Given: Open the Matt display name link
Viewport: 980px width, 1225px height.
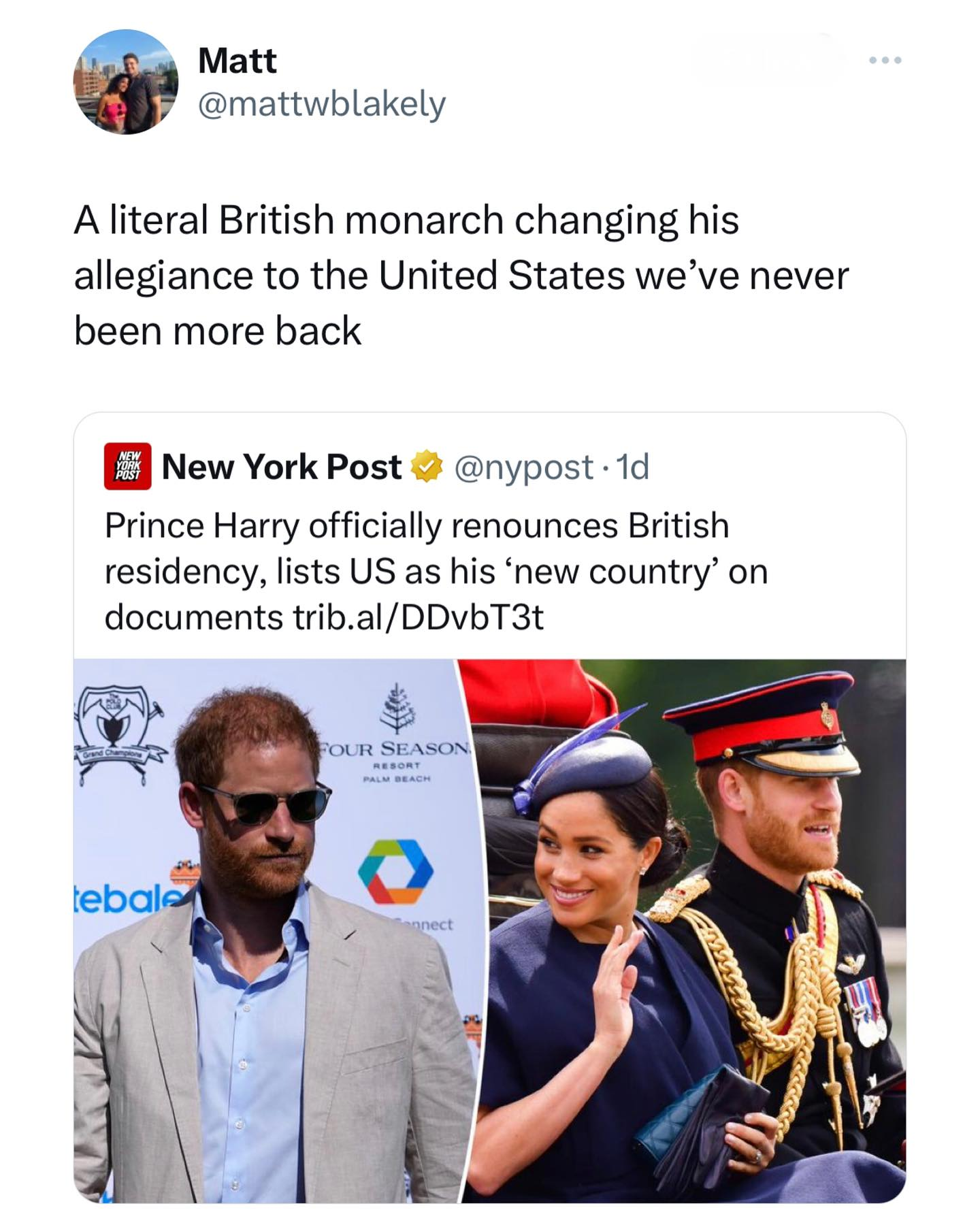Looking at the screenshot, I should point(237,61).
